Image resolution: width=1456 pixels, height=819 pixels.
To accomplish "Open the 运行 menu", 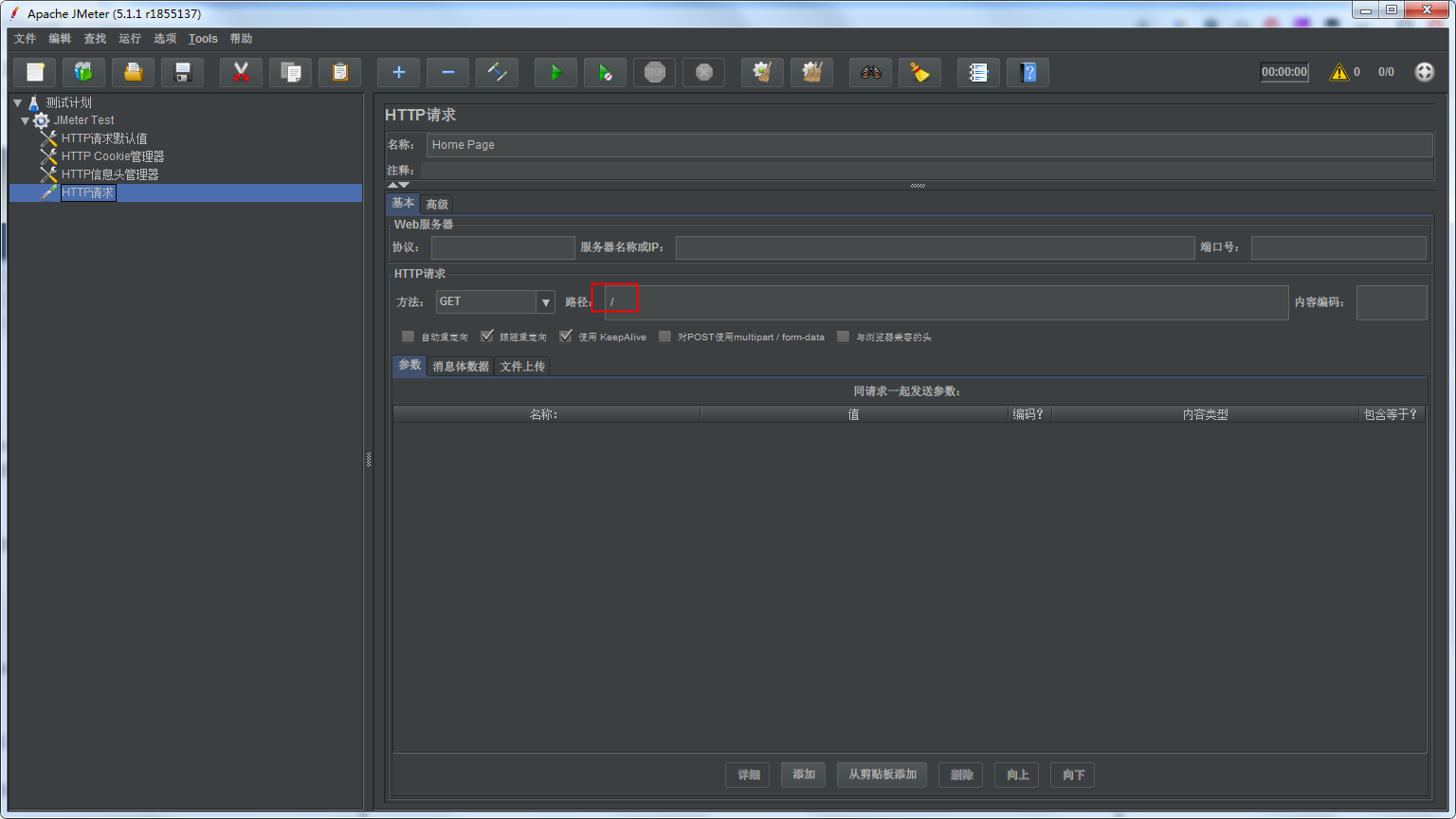I will (x=130, y=39).
